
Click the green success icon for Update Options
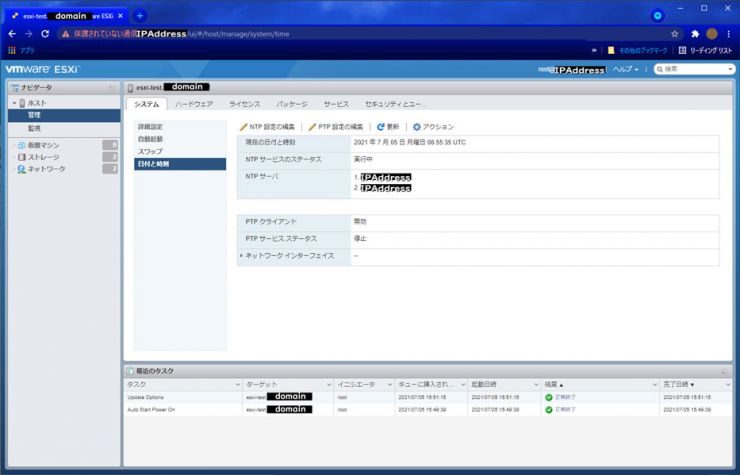pos(549,398)
